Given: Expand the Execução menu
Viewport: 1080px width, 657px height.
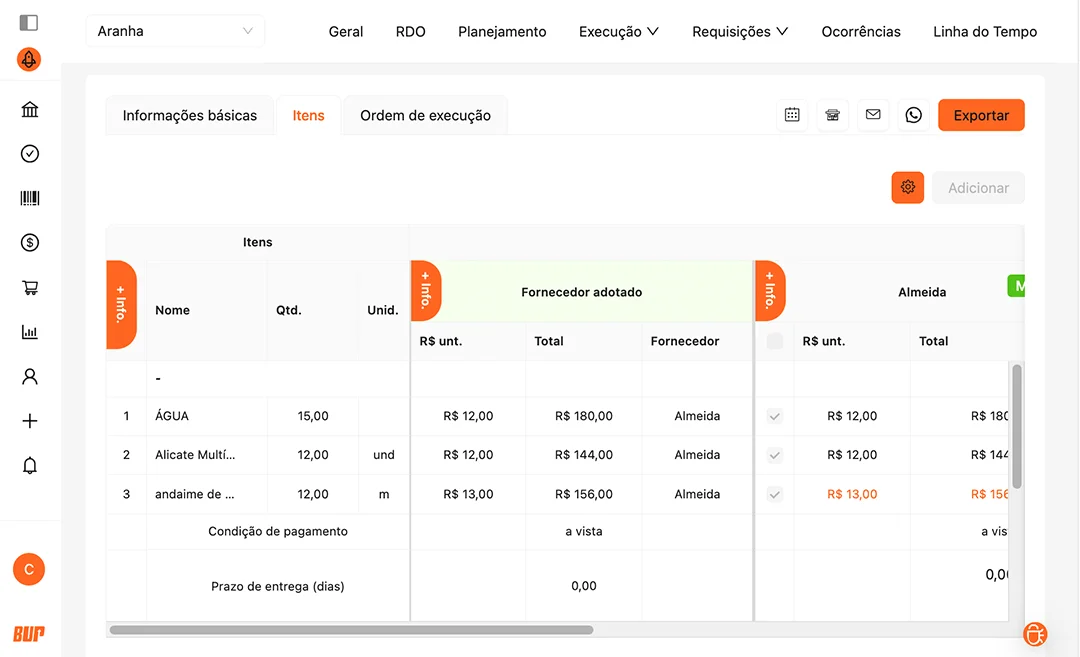Looking at the screenshot, I should 618,32.
